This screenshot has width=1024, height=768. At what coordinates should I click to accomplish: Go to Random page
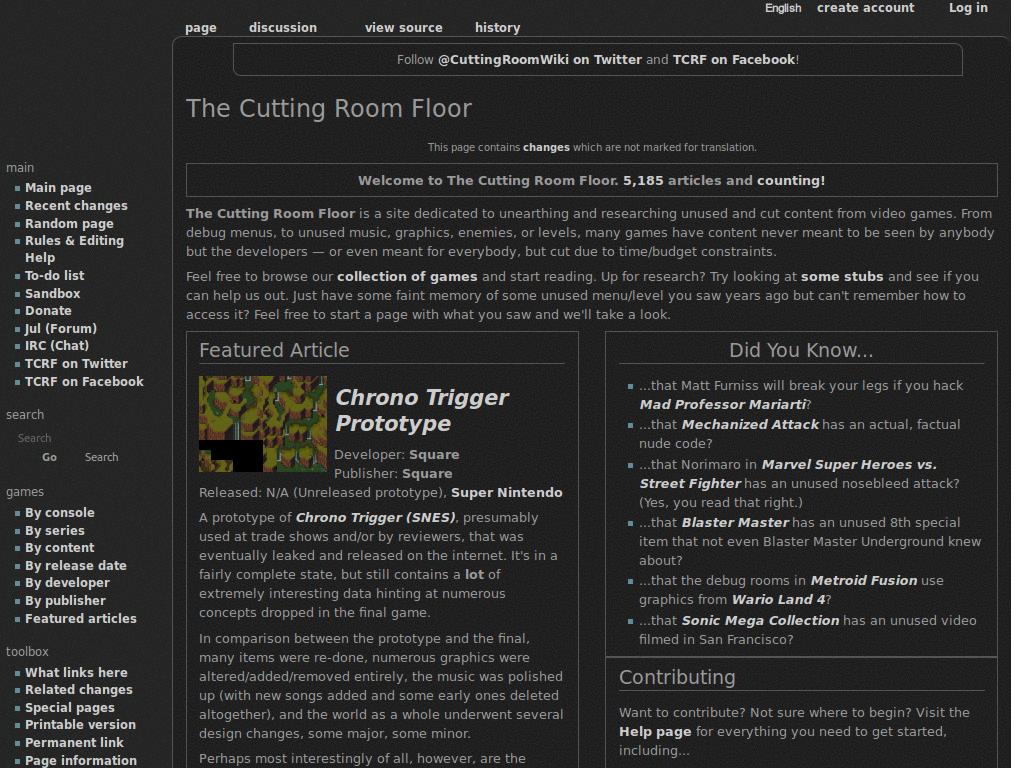coord(69,223)
